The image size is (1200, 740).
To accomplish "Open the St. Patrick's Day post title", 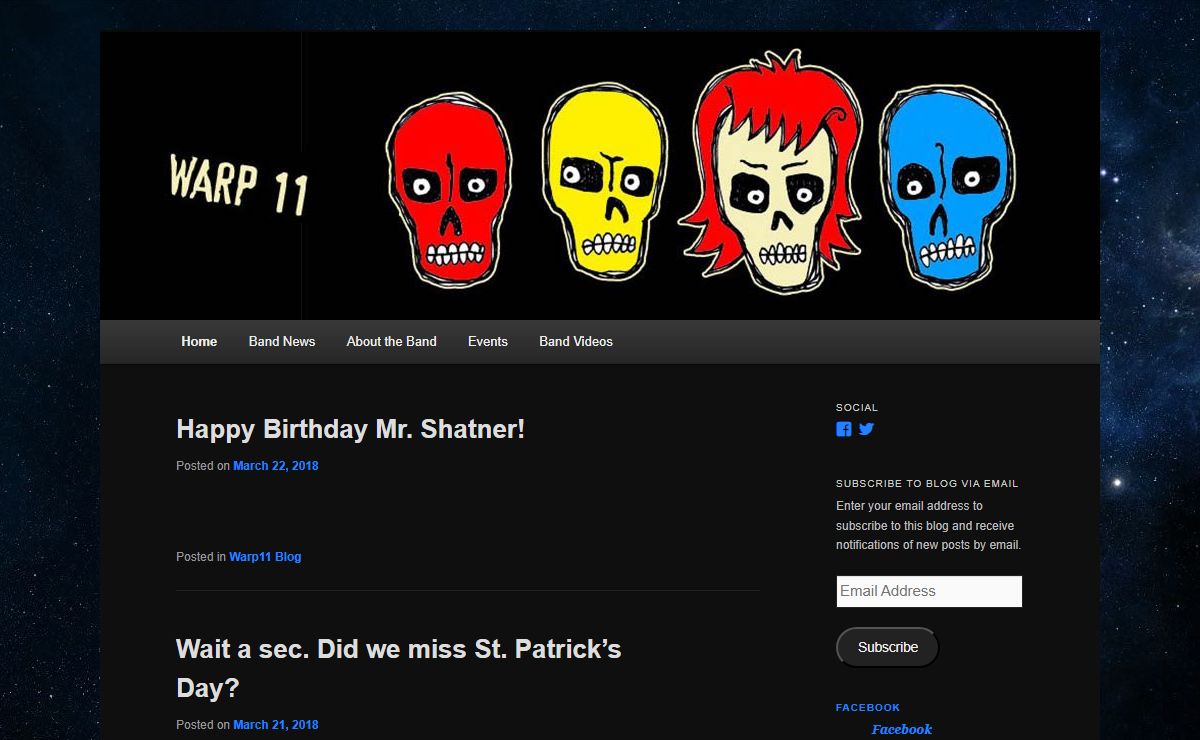I will (399, 668).
